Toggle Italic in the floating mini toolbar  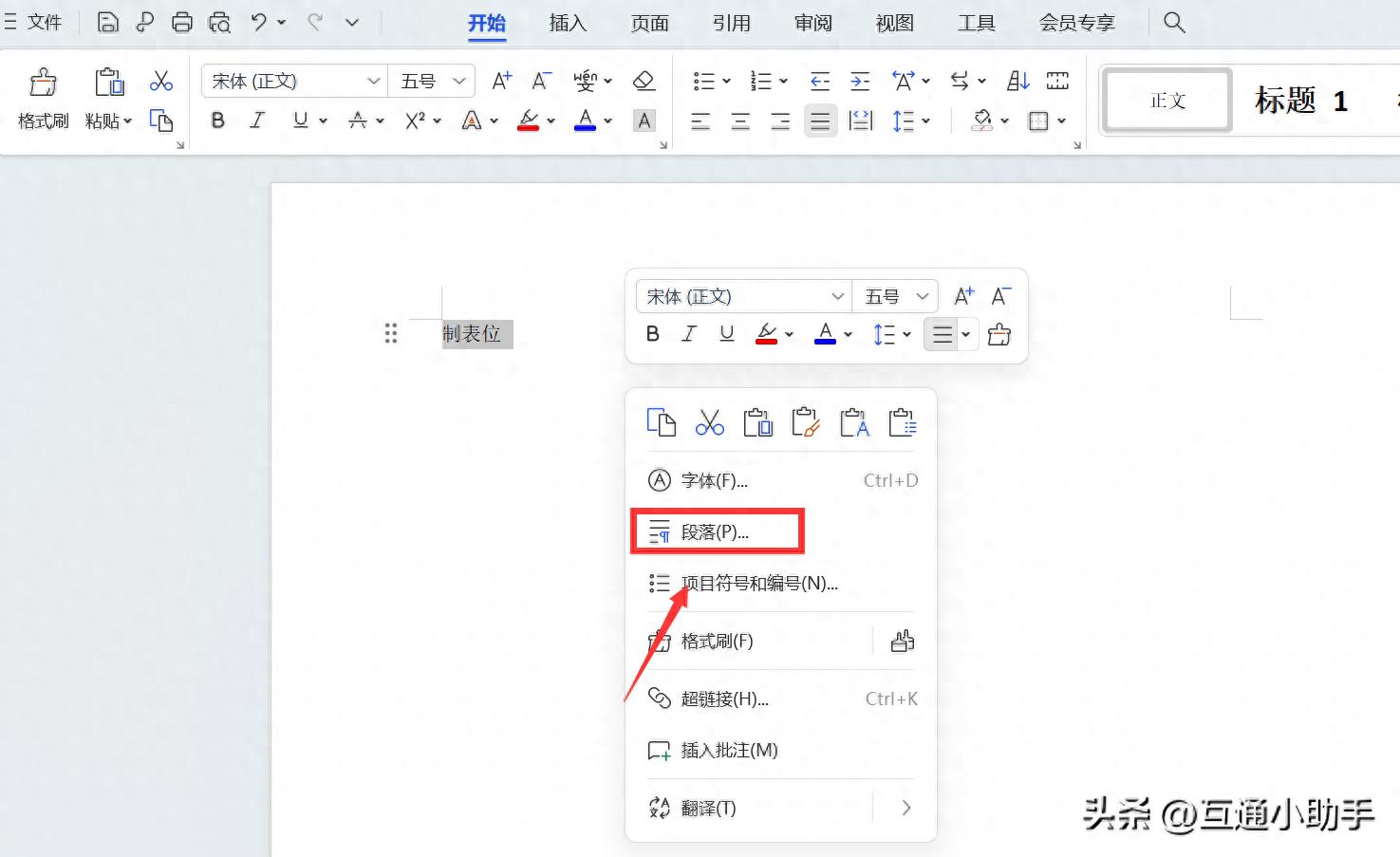[x=689, y=334]
